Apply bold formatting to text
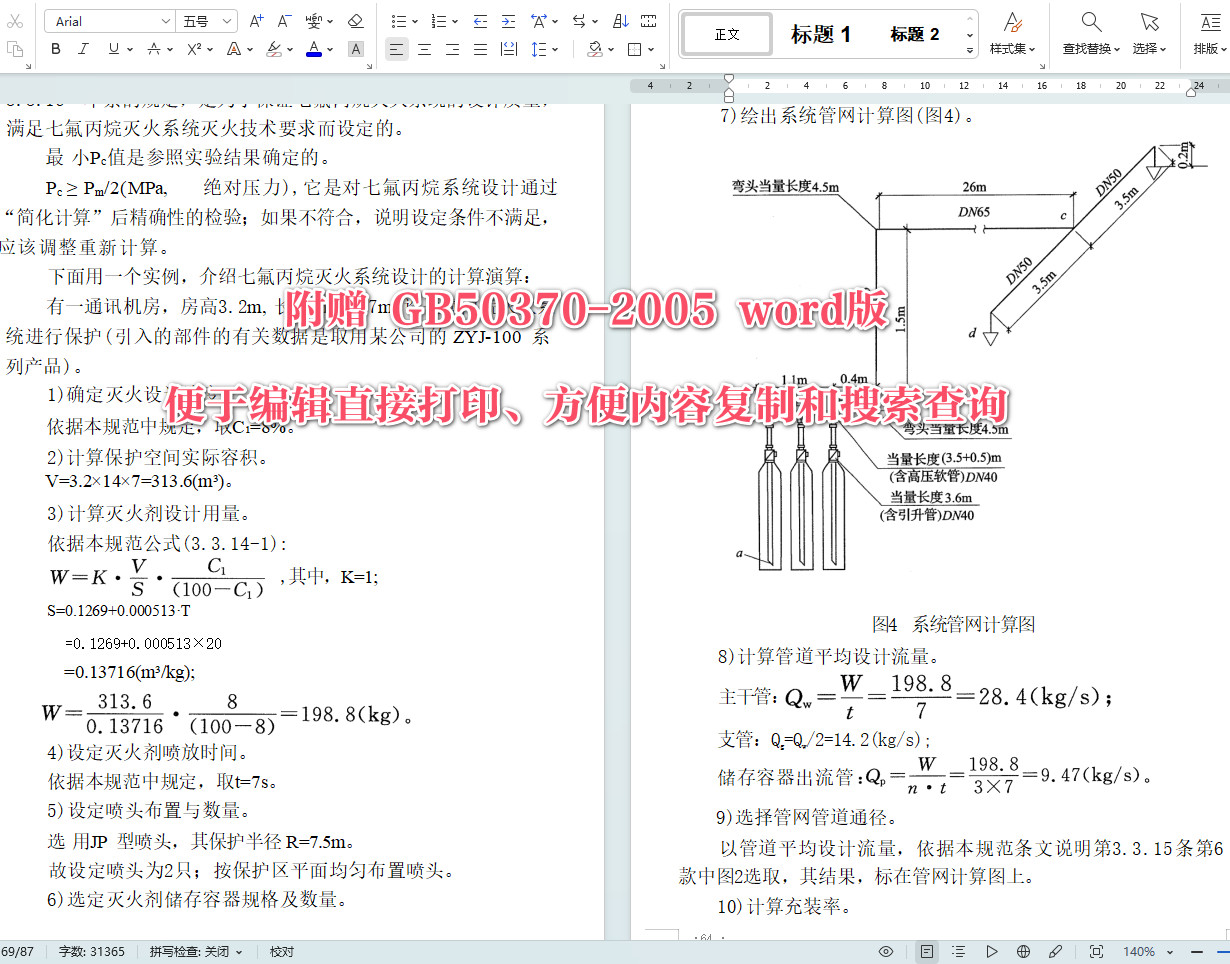Image resolution: width=1230 pixels, height=964 pixels. (56, 48)
